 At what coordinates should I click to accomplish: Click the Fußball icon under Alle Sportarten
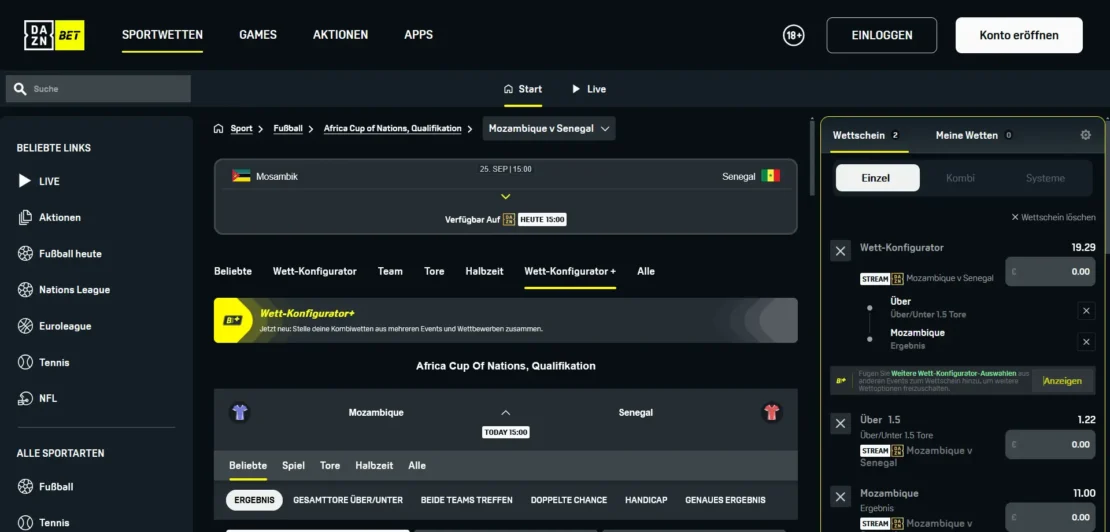pyautogui.click(x=25, y=487)
